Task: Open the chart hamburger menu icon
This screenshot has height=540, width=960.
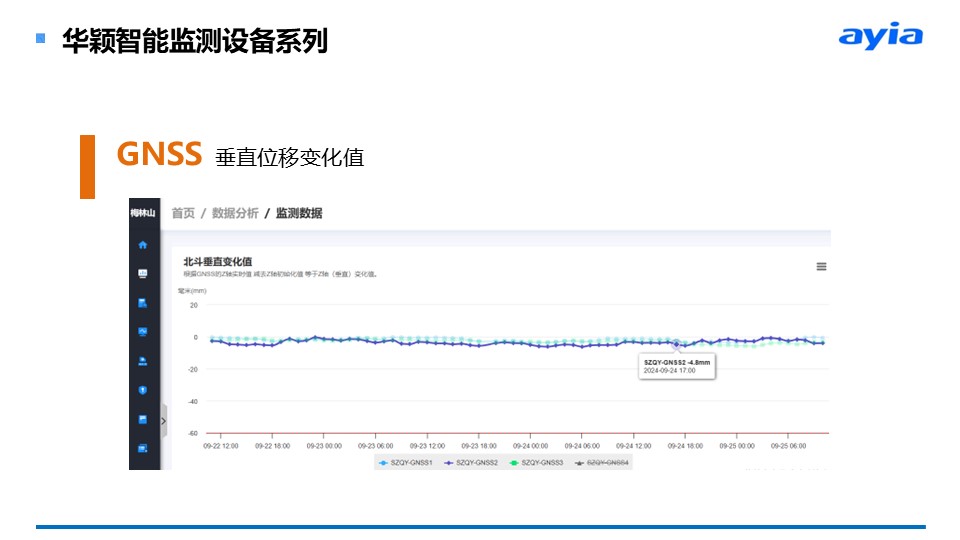Action: pyautogui.click(x=821, y=266)
